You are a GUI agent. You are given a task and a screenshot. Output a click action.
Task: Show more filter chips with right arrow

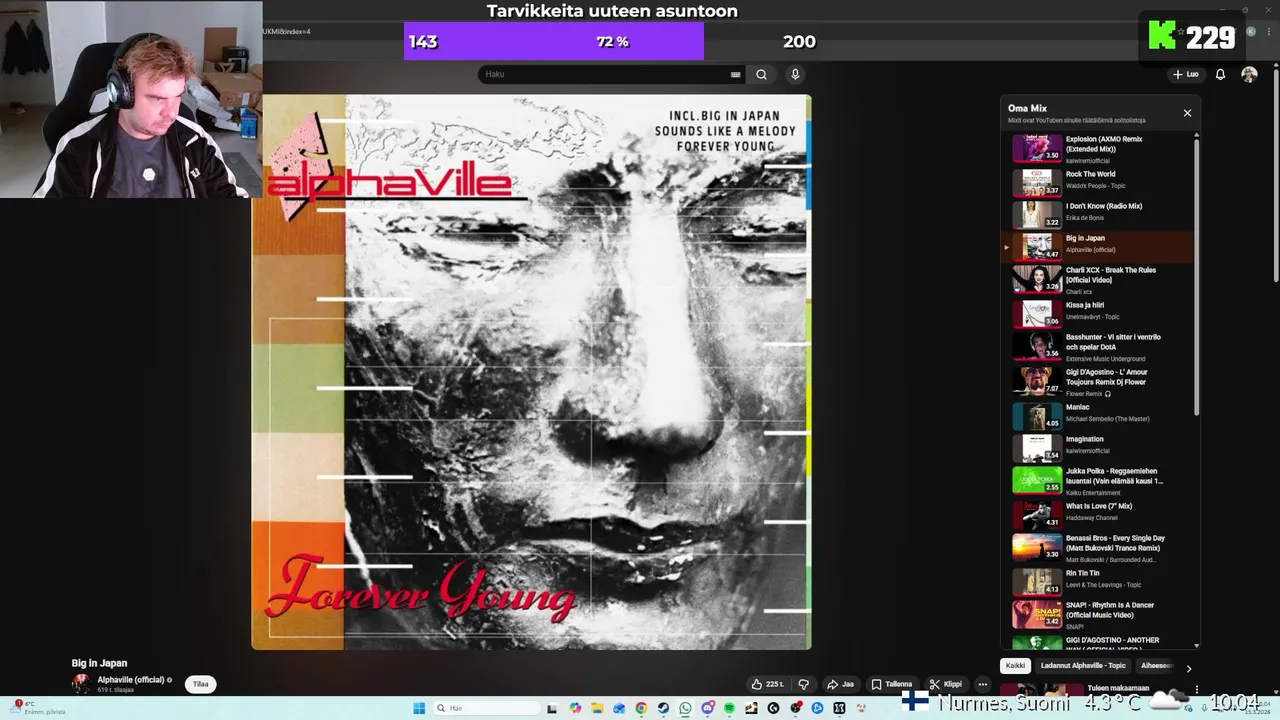click(x=1188, y=667)
